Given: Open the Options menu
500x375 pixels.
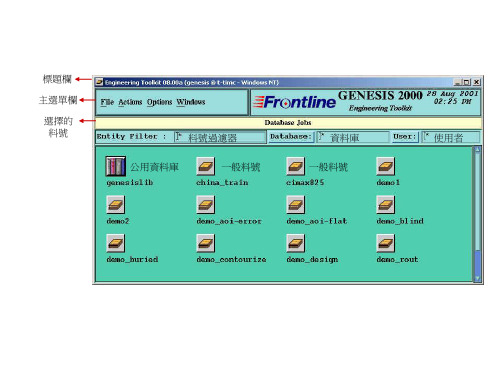Looking at the screenshot, I should (x=160, y=102).
